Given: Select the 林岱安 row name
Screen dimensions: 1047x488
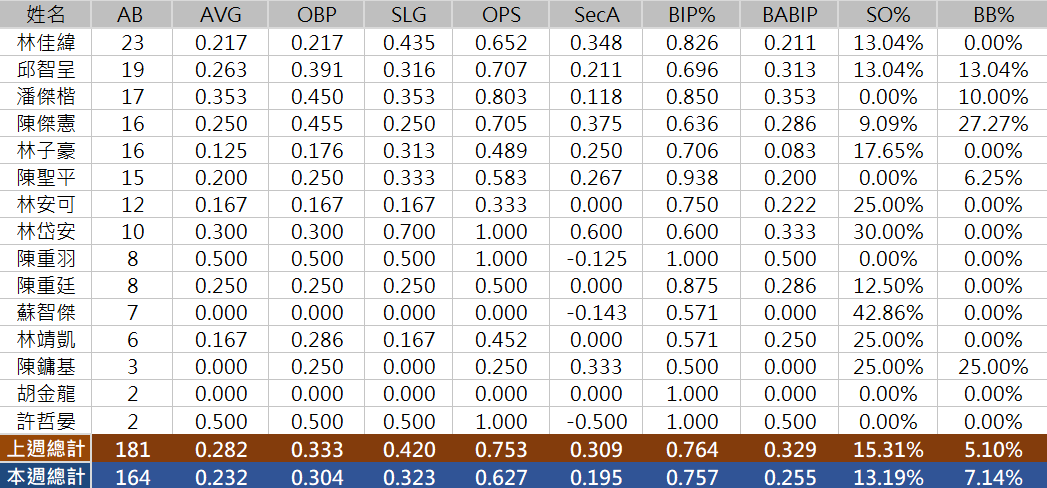Looking at the screenshot, I should click(x=45, y=231).
